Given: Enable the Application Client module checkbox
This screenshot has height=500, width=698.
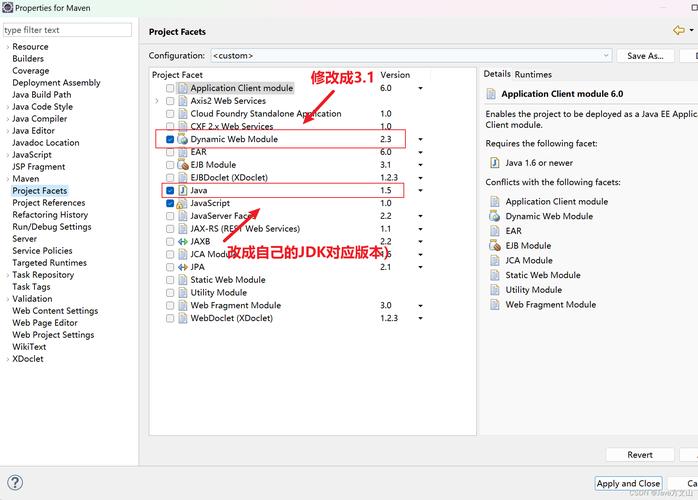Looking at the screenshot, I should 170,88.
